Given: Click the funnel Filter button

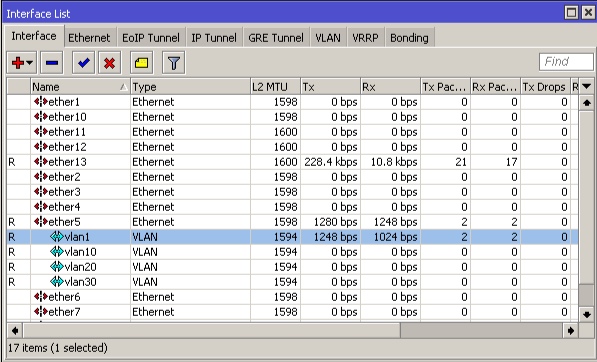Looking at the screenshot, I should click(174, 63).
